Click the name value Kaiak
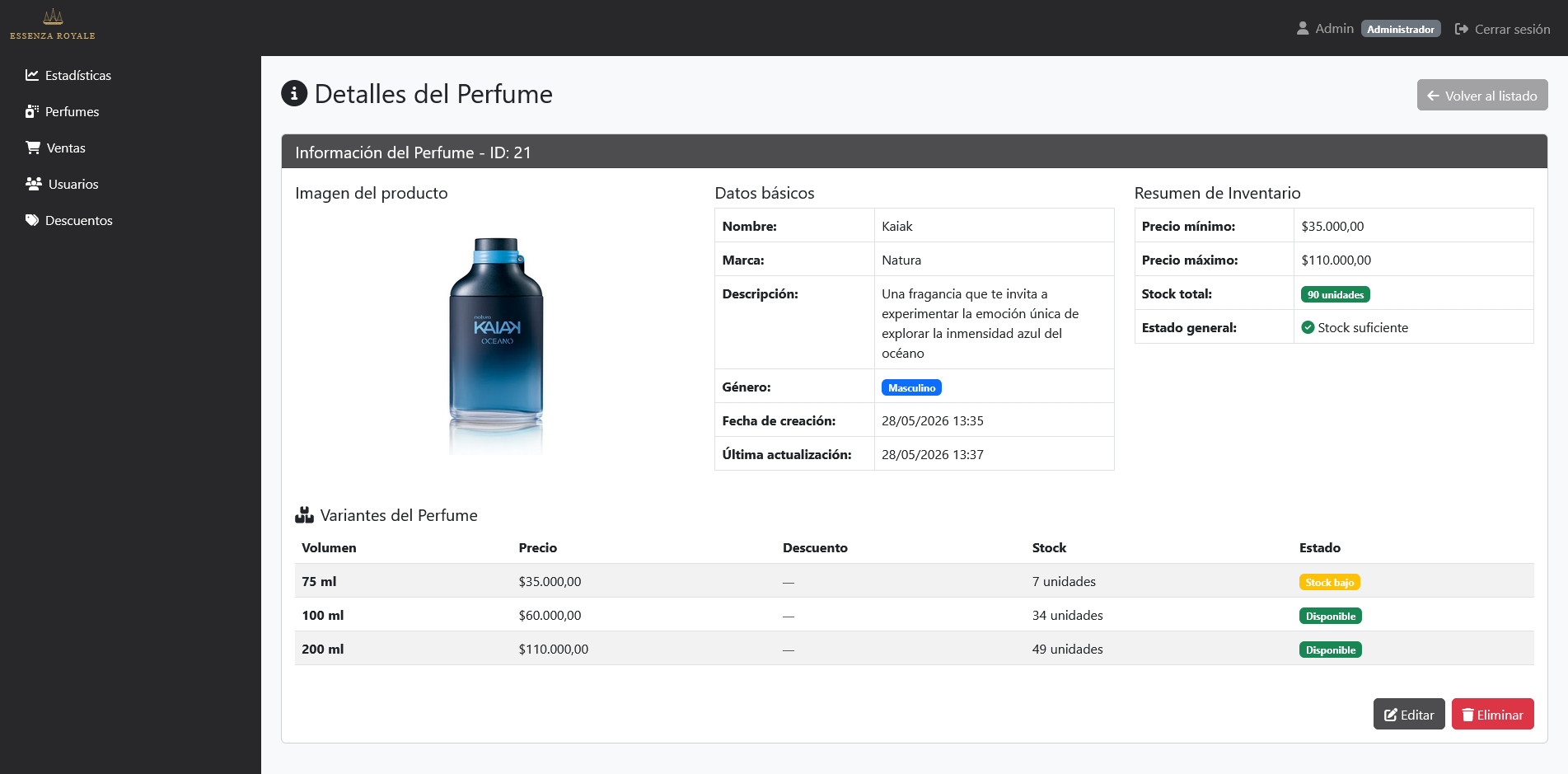Image resolution: width=1568 pixels, height=774 pixels. pos(897,226)
